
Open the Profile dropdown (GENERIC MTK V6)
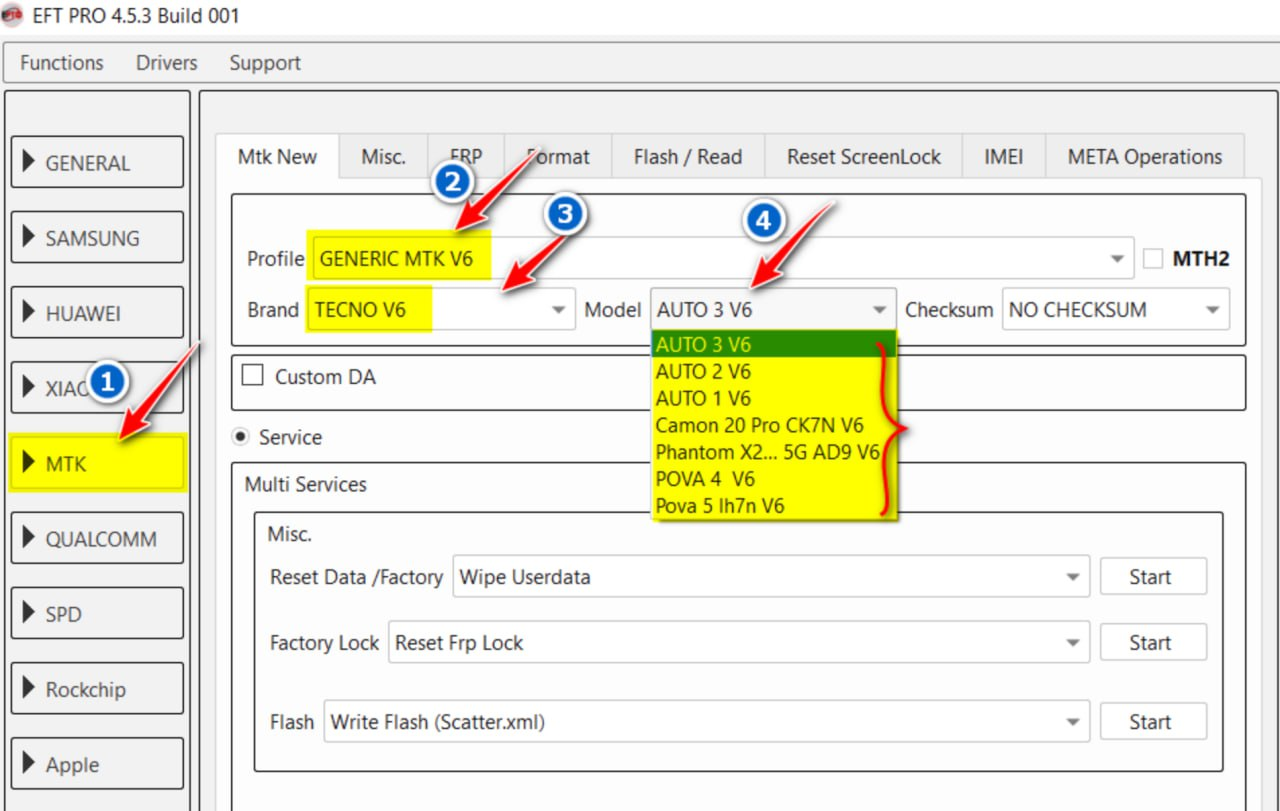(x=722, y=258)
